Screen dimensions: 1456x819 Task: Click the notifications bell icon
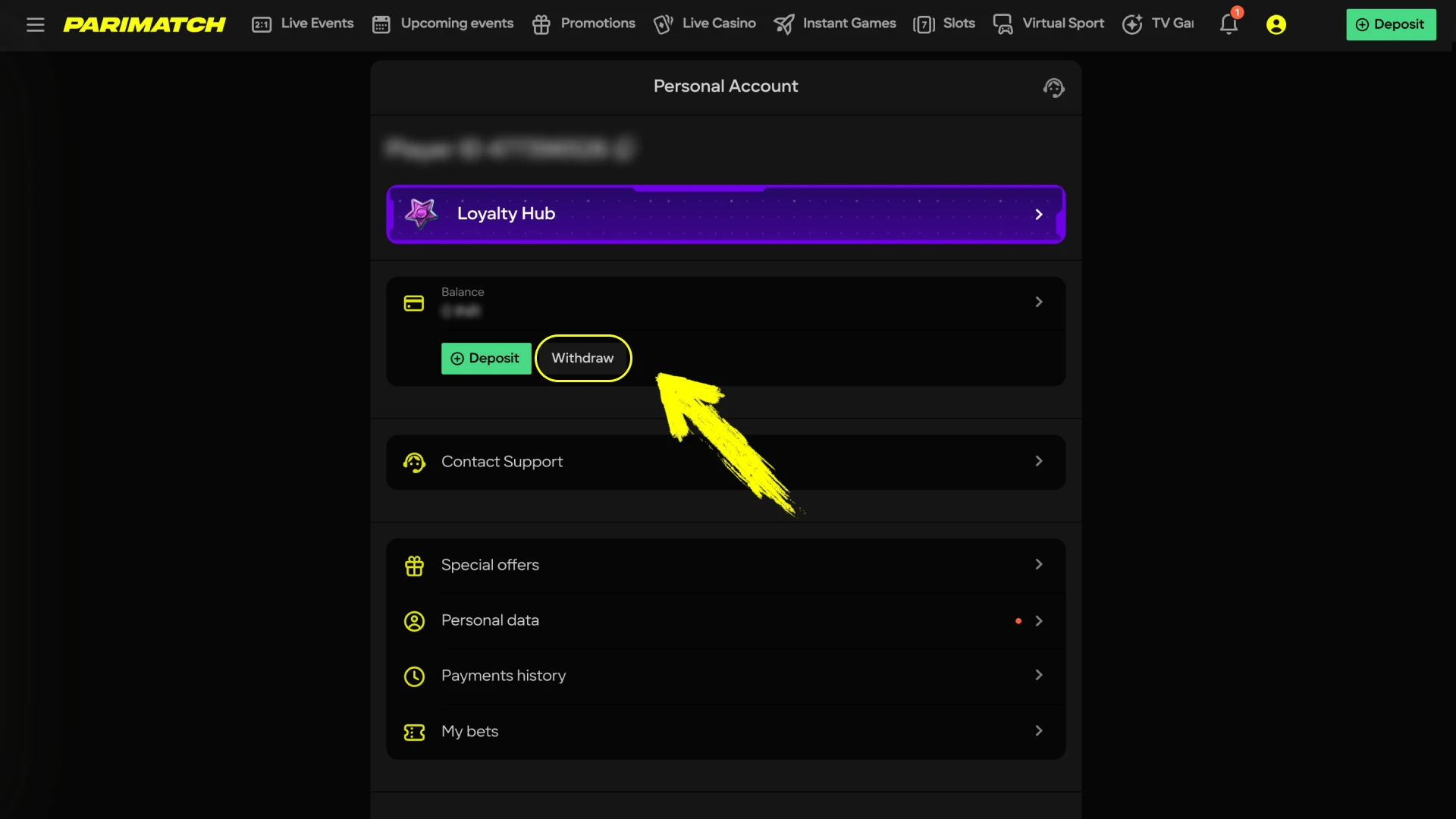[1228, 24]
